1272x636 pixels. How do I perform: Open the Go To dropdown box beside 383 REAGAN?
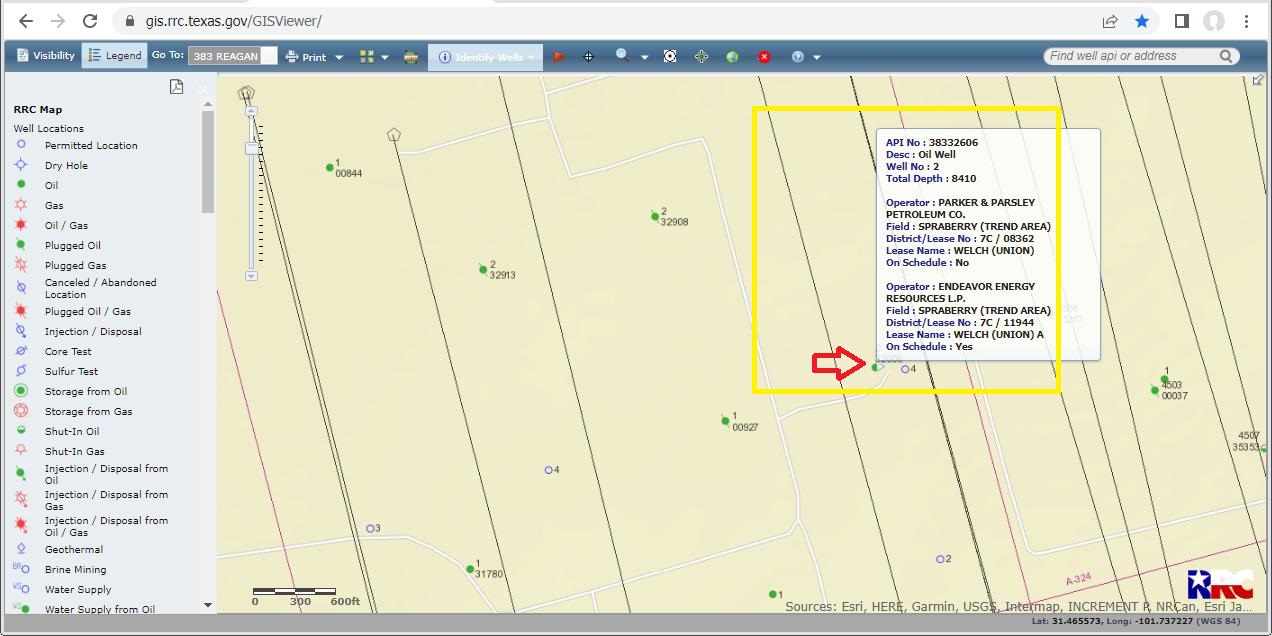click(x=268, y=57)
